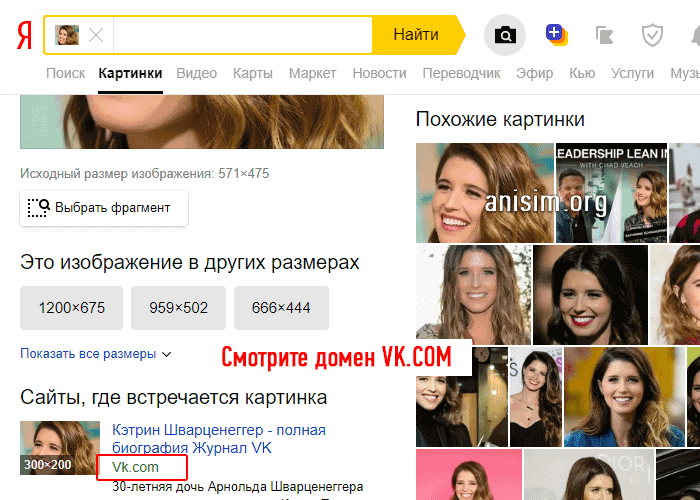This screenshot has width=700, height=500.
Task: Open similar image with yellow background
Action: [624, 397]
